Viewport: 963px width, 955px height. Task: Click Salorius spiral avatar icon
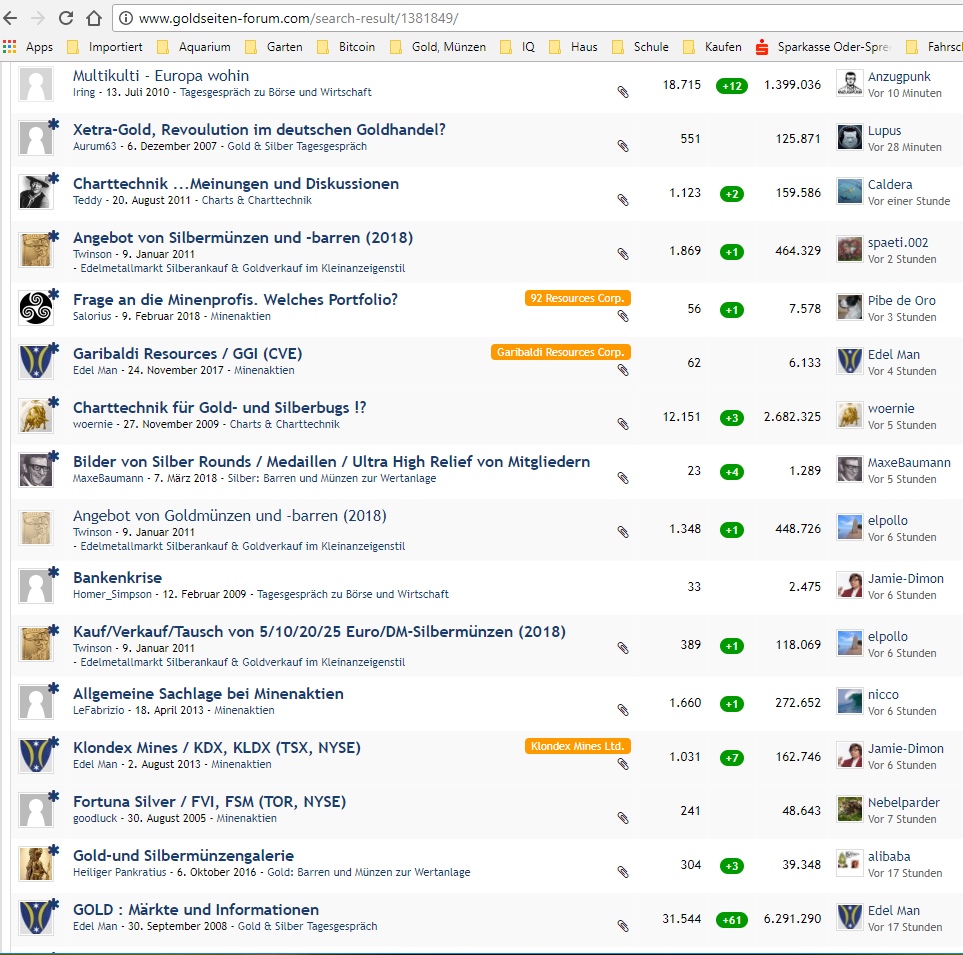[x=36, y=308]
